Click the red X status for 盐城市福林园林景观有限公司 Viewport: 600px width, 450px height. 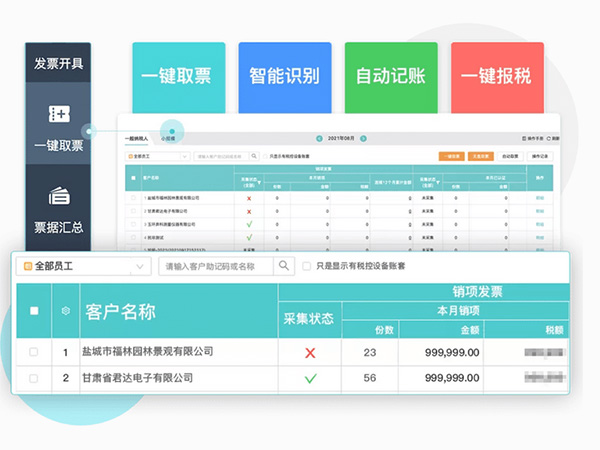[x=310, y=352]
